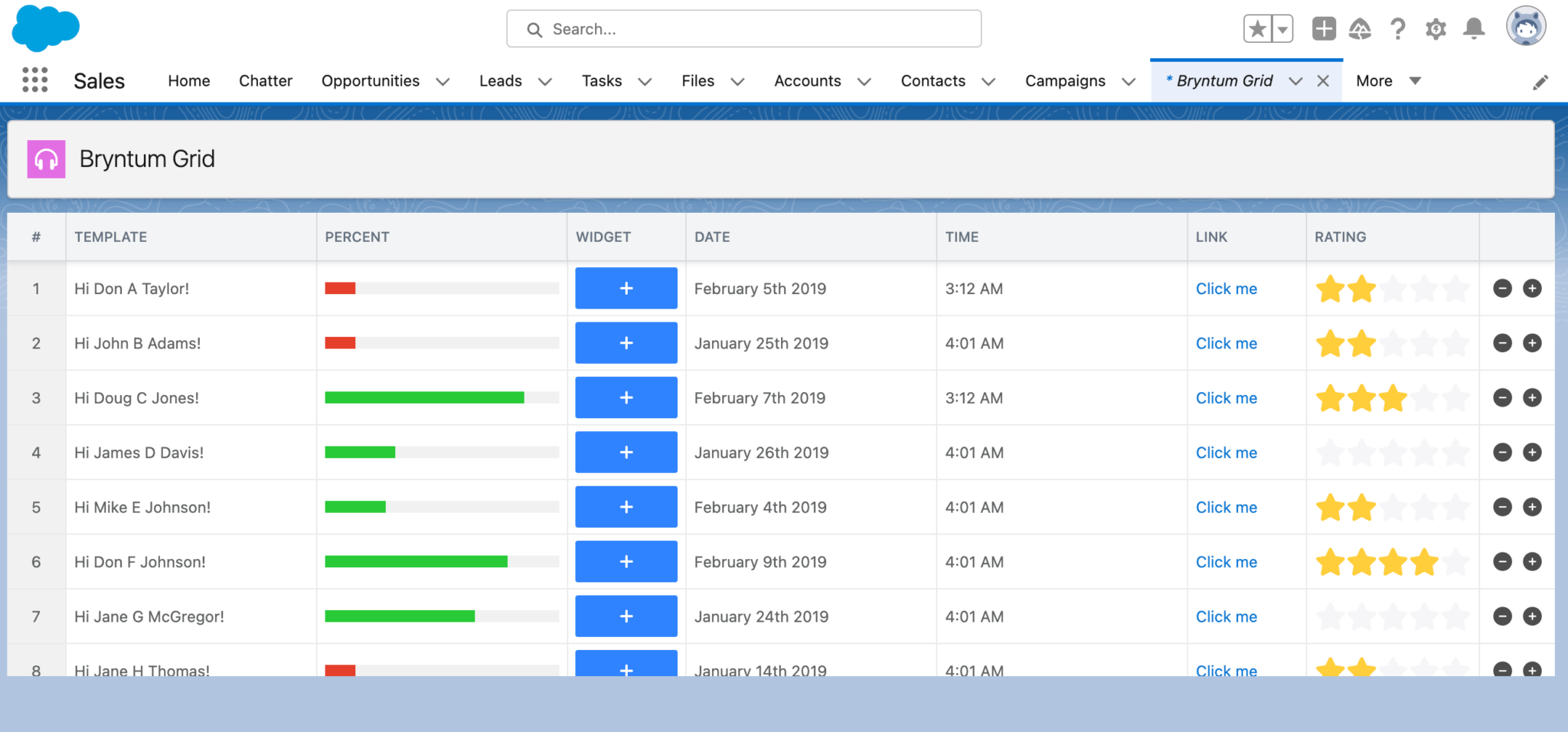Image resolution: width=1568 pixels, height=732 pixels.
Task: Click the pencil edit navigation icon
Action: [1540, 83]
